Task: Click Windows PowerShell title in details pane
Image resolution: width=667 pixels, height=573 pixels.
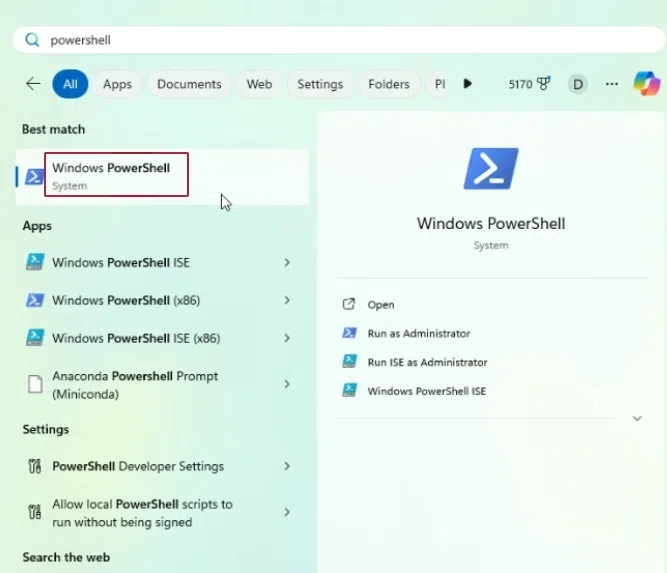Action: (491, 223)
